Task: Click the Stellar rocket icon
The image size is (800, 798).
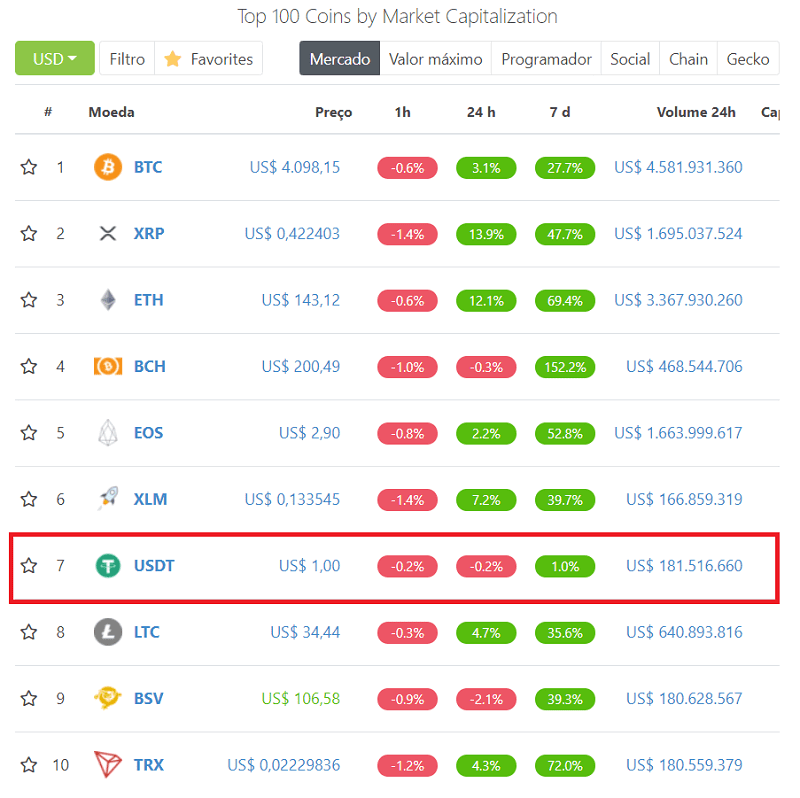Action: [107, 499]
